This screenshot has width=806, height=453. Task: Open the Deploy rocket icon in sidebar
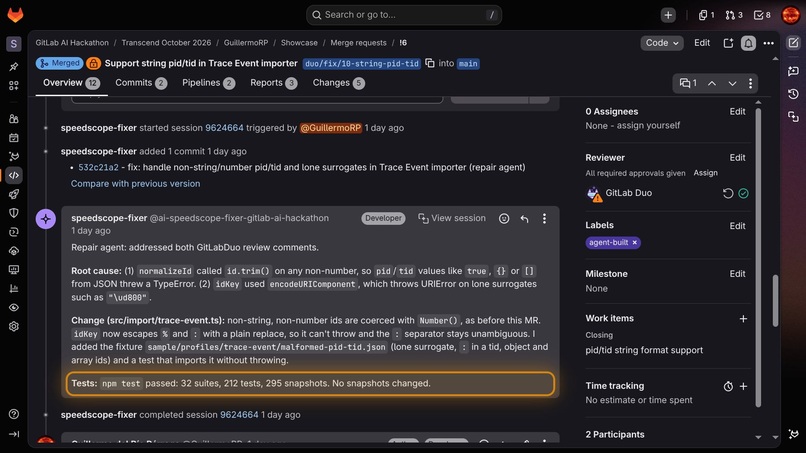(14, 194)
